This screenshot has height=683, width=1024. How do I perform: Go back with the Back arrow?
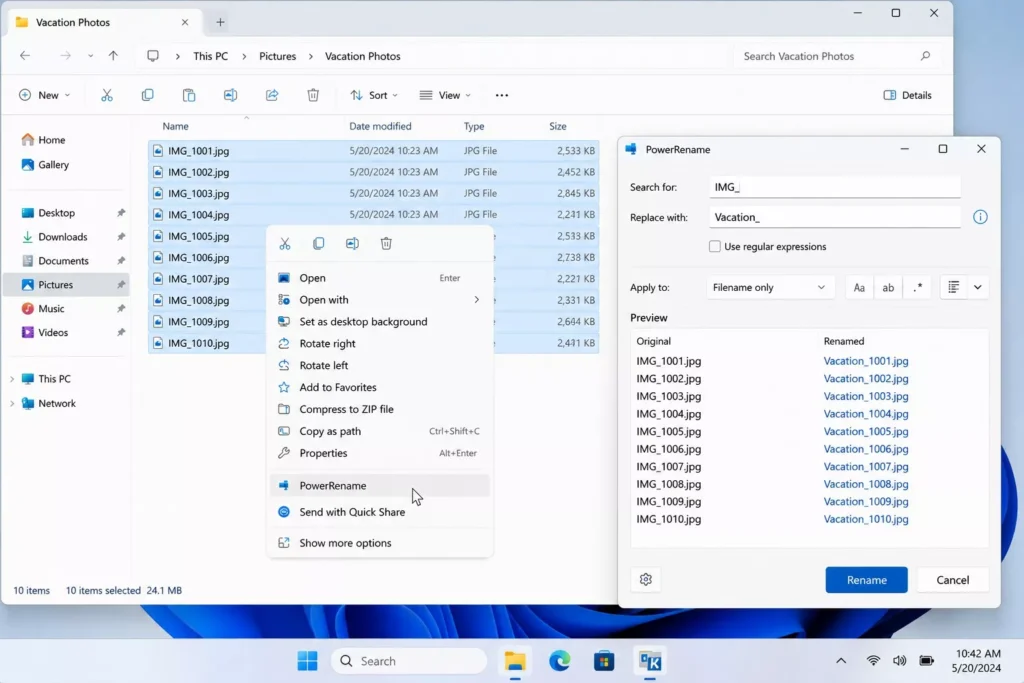25,56
